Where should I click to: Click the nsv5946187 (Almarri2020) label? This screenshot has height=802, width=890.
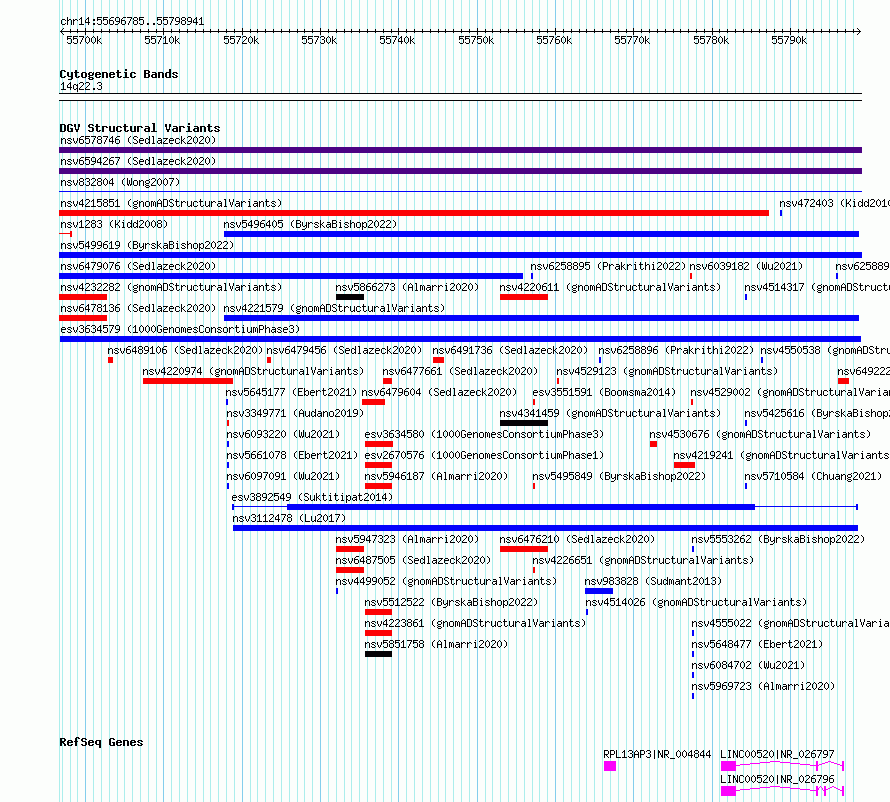coord(436,476)
